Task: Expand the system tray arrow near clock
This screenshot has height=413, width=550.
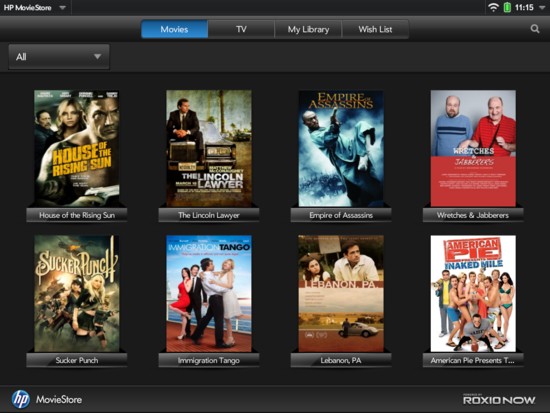Action: click(542, 8)
